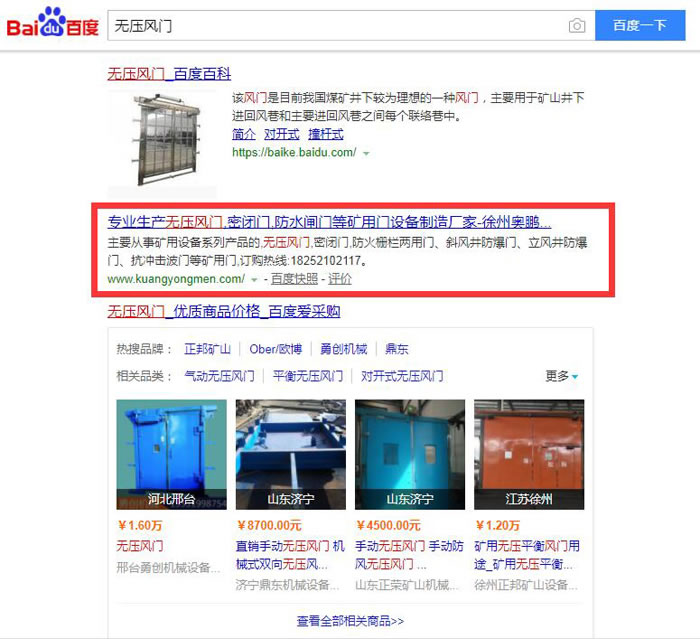Expand the arrow beside www.kuangyongmen.com URL
The height and width of the screenshot is (639, 700).
[254, 280]
